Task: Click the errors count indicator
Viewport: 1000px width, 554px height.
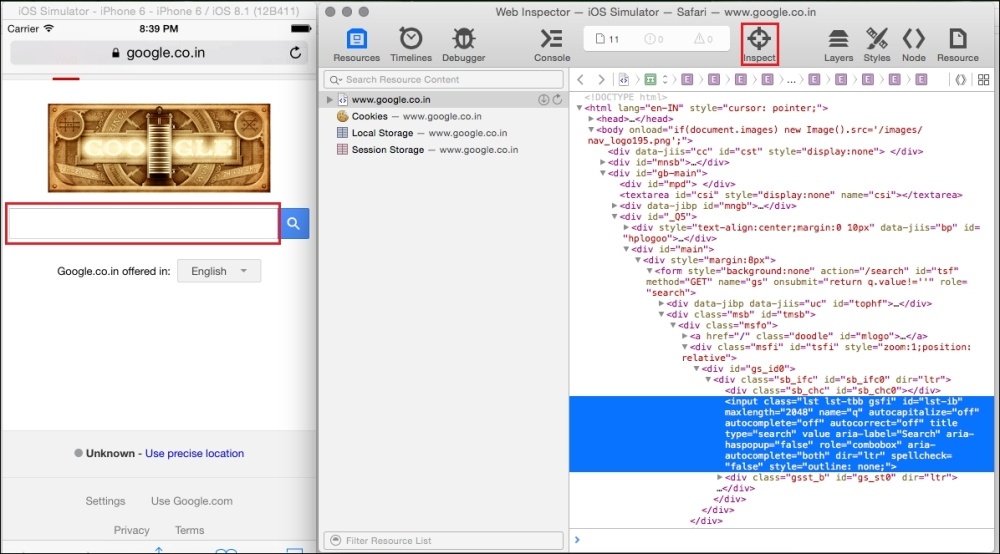Action: point(654,39)
